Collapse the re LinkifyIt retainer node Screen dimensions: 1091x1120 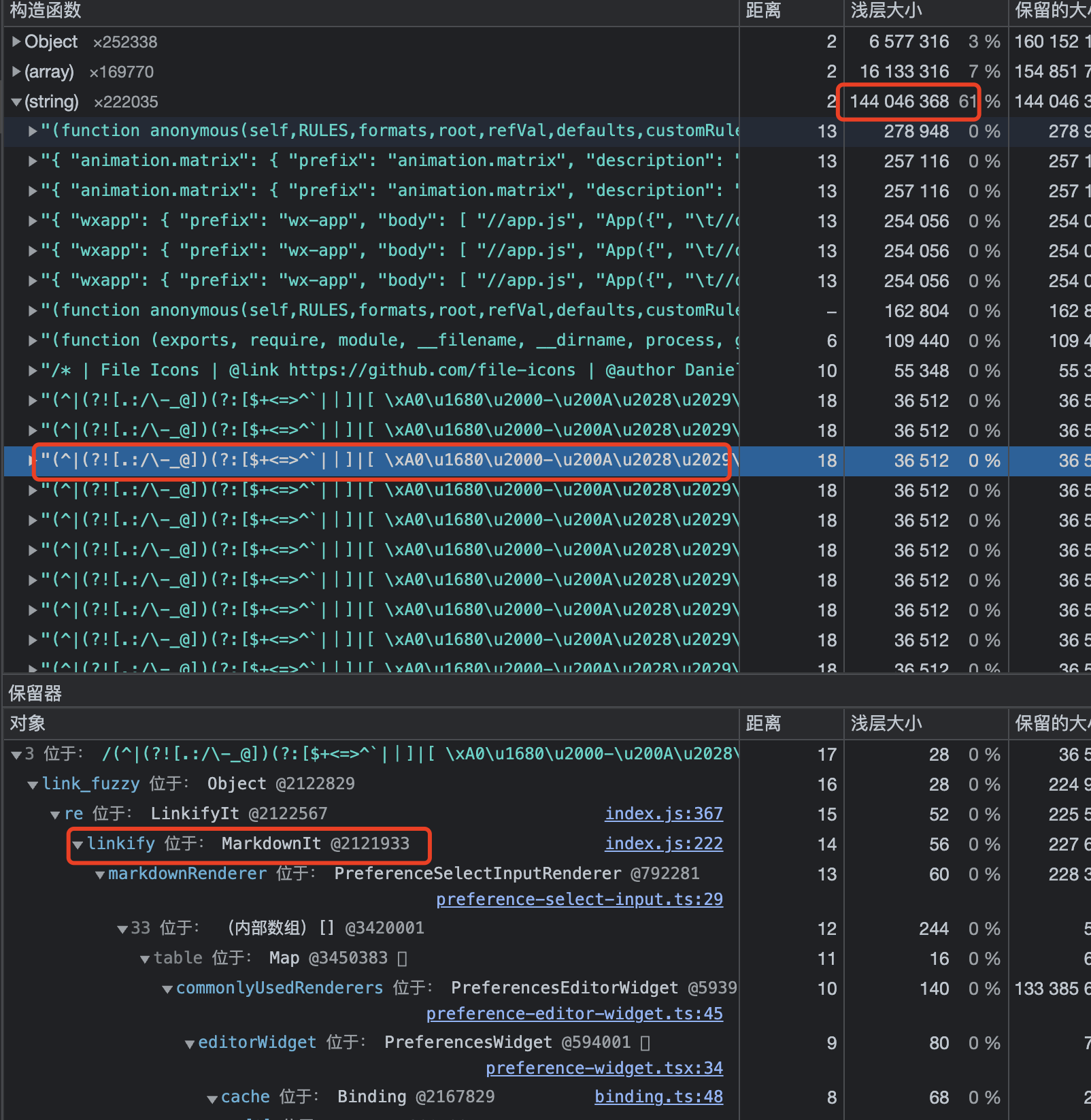pyautogui.click(x=54, y=813)
